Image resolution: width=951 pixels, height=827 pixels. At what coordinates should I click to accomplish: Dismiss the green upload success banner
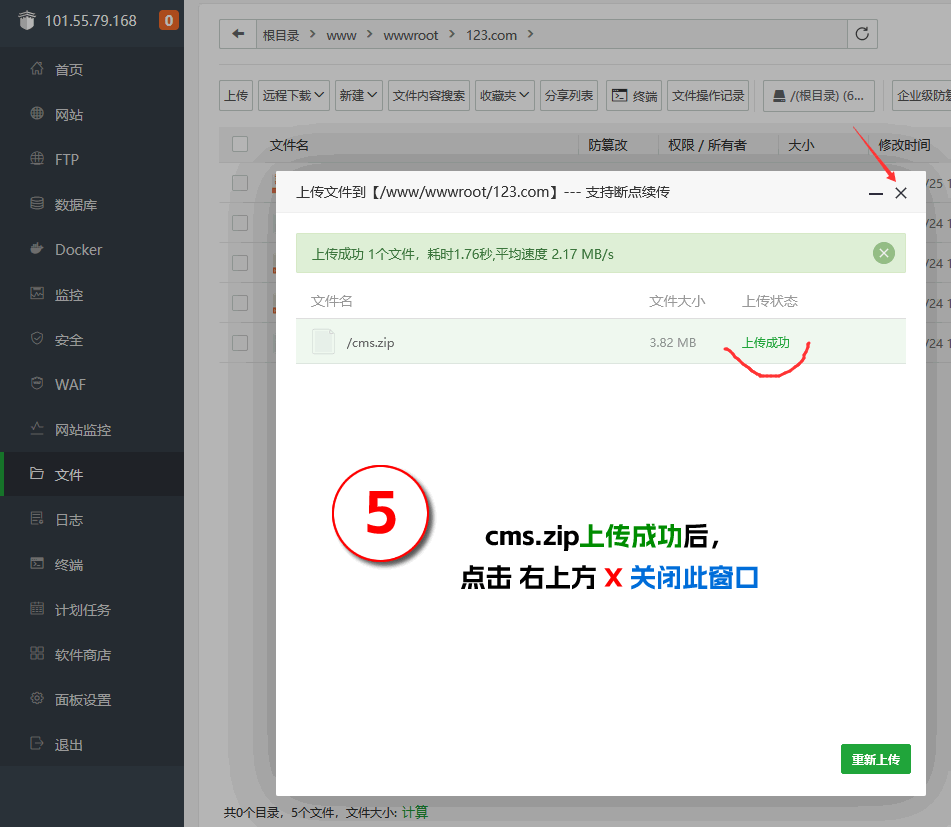[x=883, y=253]
